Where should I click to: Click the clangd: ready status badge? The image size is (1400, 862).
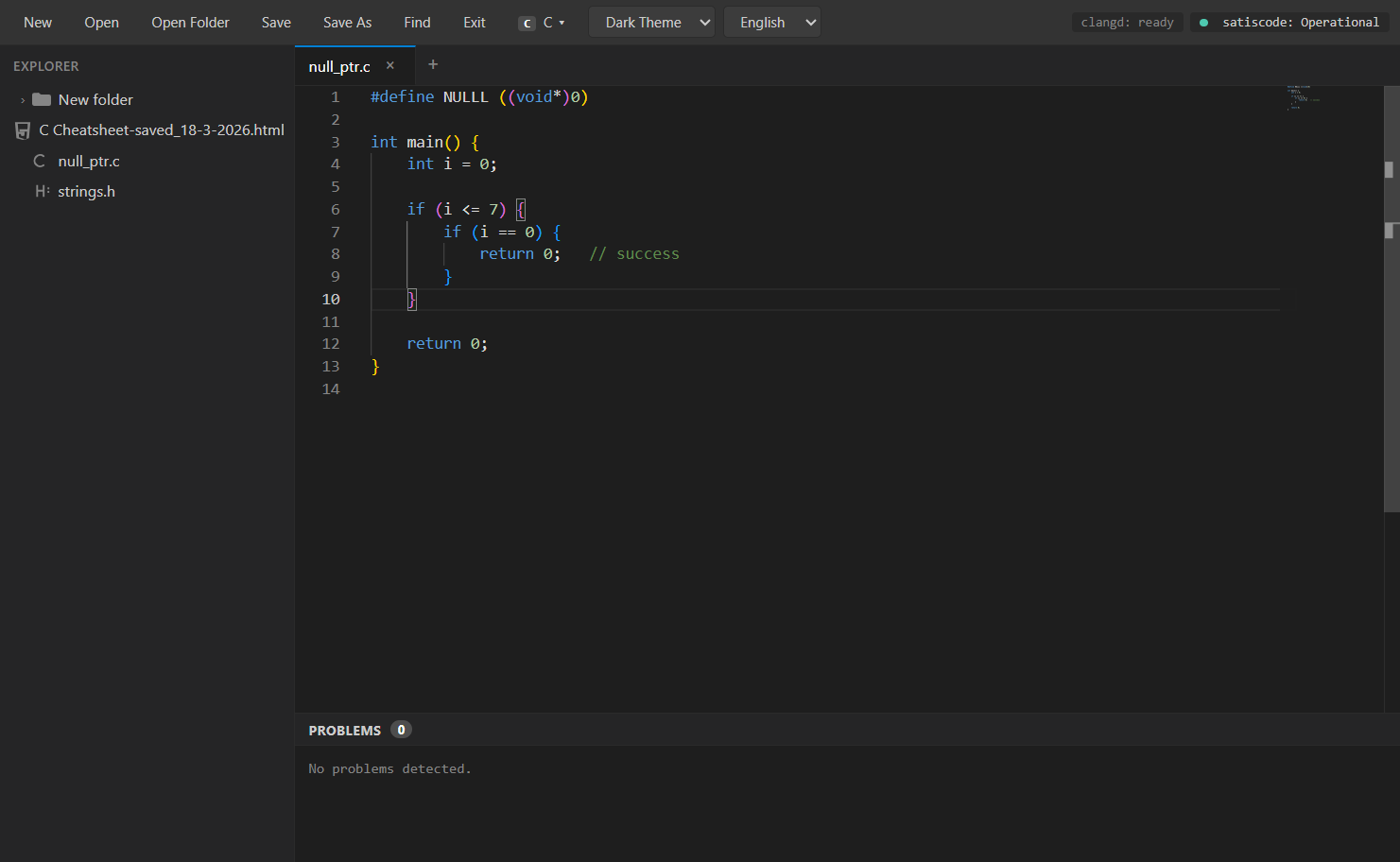click(1127, 22)
